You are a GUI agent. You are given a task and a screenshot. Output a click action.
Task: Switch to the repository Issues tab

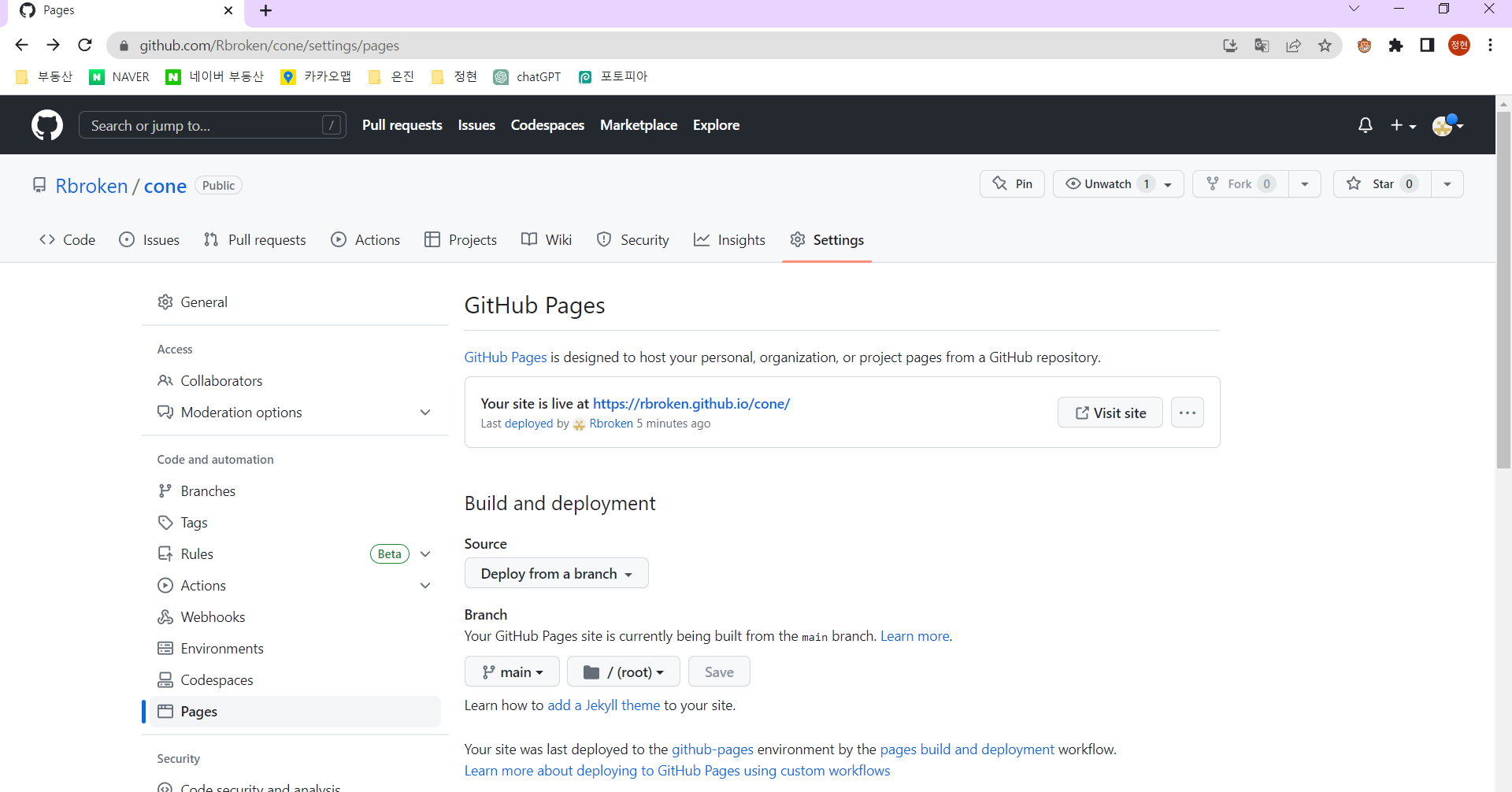150,240
